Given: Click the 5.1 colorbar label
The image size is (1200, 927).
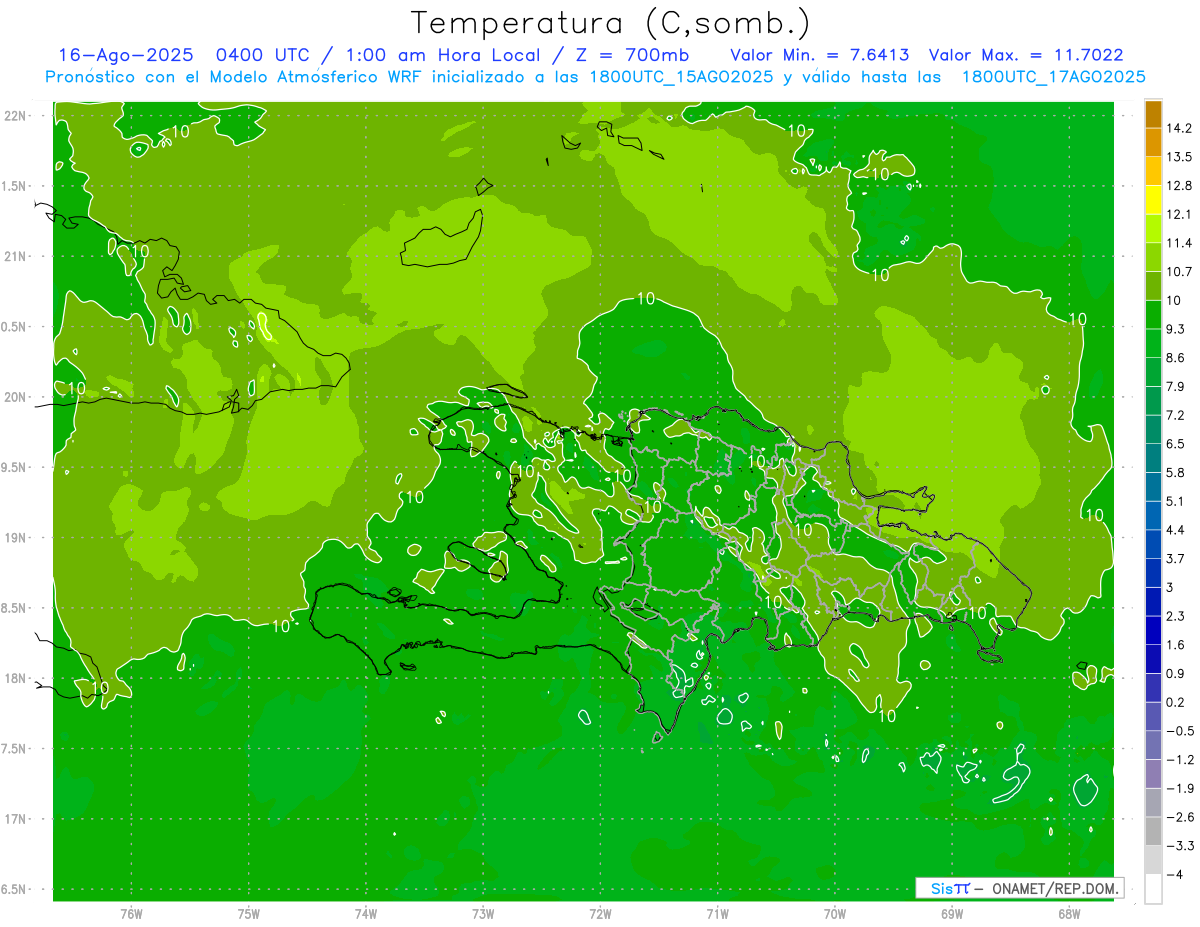Looking at the screenshot, I should click(x=1176, y=501).
